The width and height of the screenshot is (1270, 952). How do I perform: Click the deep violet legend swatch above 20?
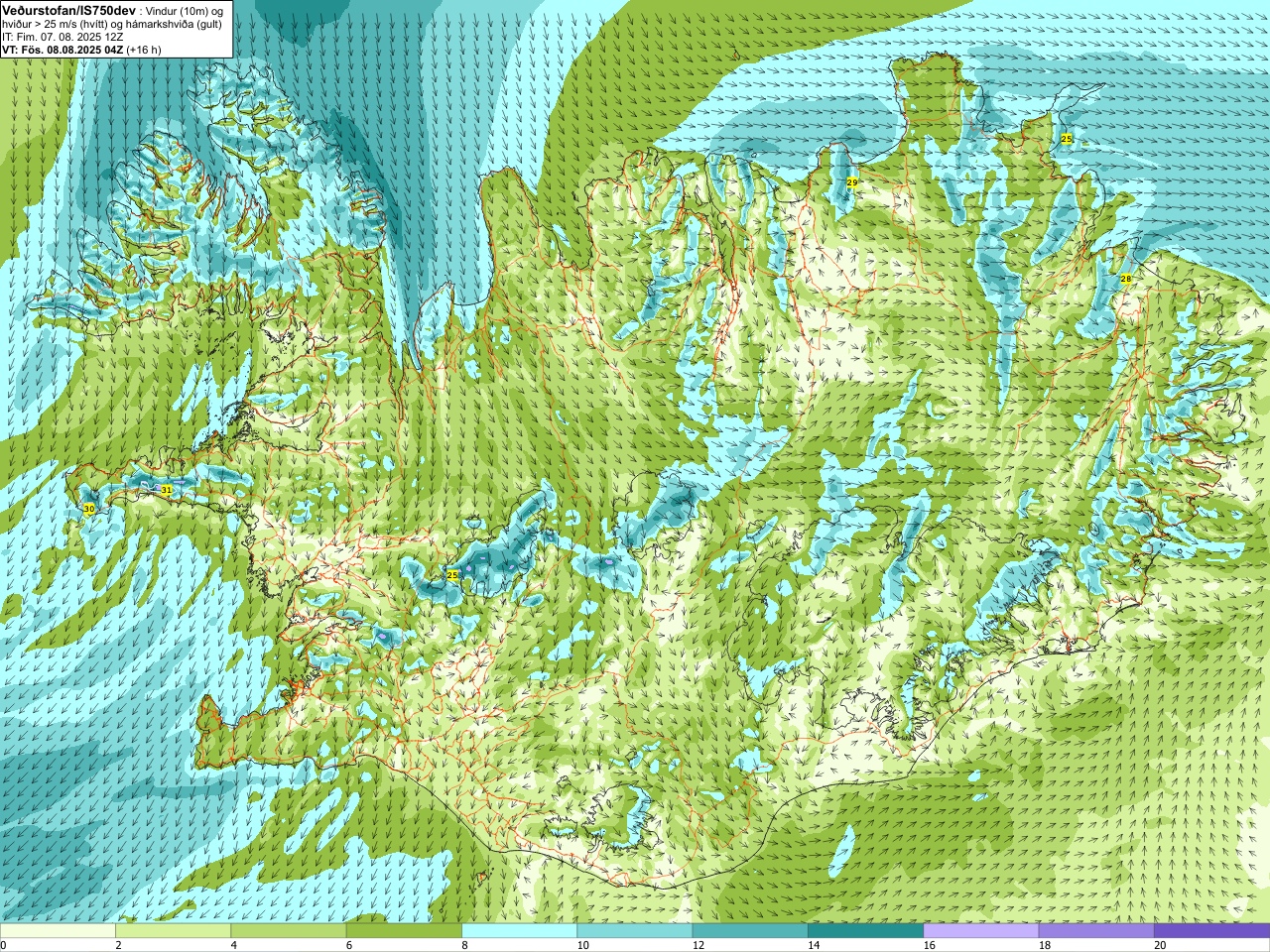pyautogui.click(x=1211, y=931)
